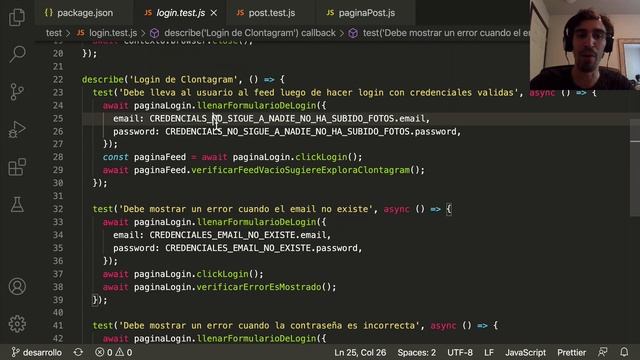Click Prettier in the status bar
This screenshot has width=640, height=360.
(571, 352)
